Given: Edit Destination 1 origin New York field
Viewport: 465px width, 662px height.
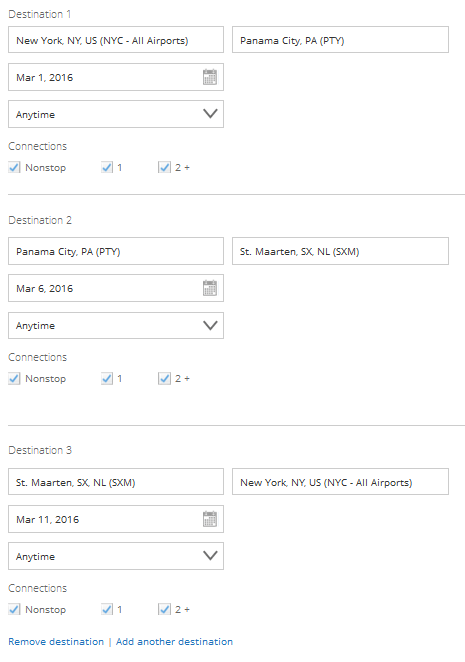Looking at the screenshot, I should click(116, 40).
